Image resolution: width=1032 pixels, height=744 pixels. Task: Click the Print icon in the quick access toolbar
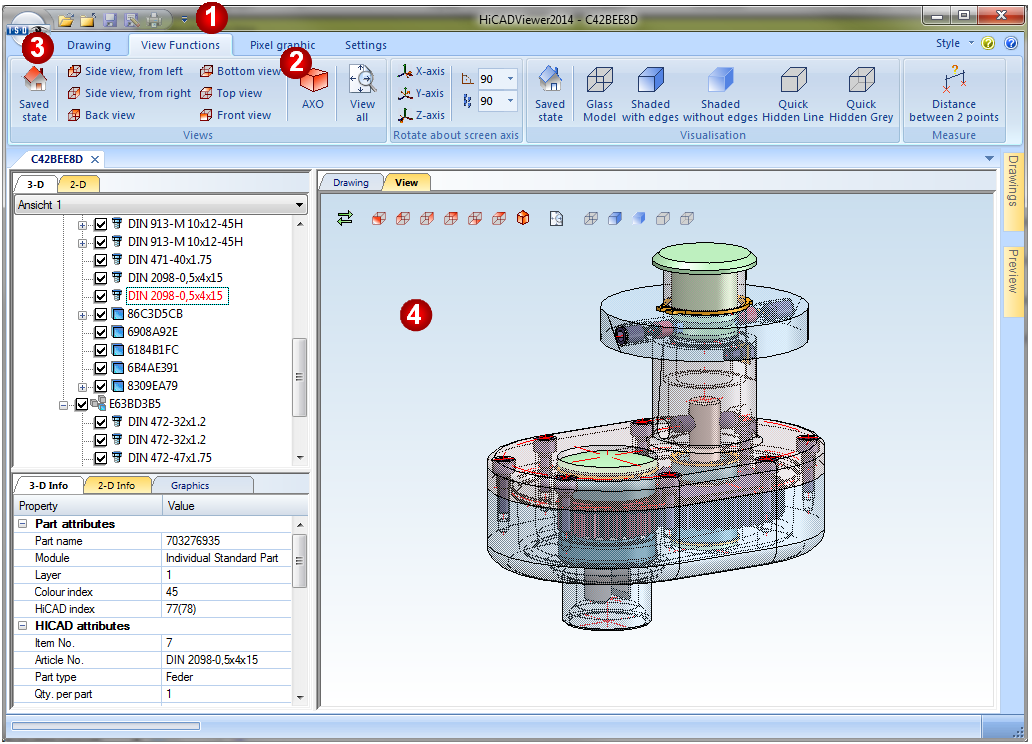pos(153,20)
